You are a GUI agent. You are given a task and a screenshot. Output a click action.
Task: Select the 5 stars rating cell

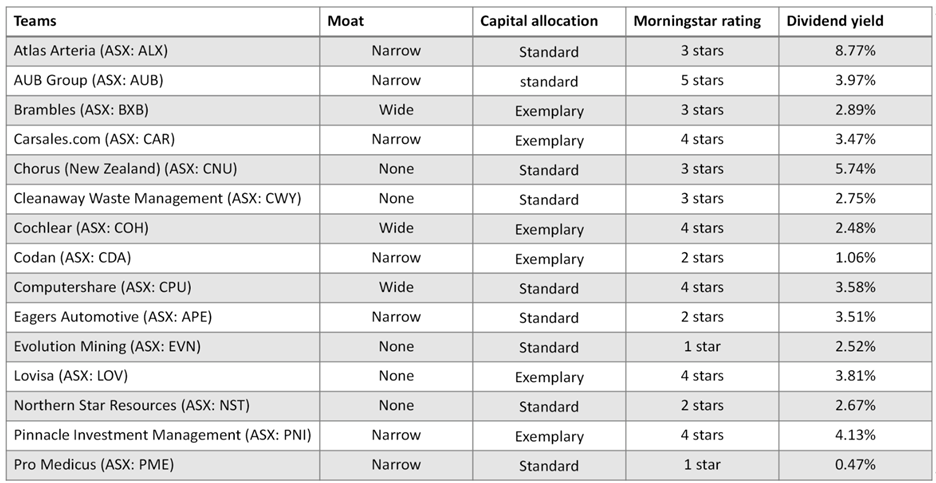(701, 80)
